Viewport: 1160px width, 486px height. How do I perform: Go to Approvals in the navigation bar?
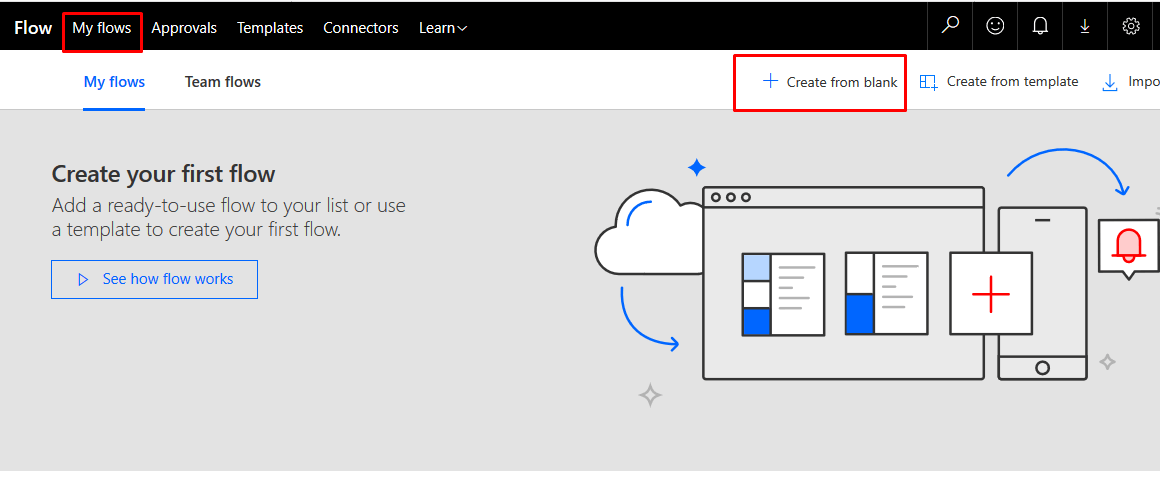(184, 28)
